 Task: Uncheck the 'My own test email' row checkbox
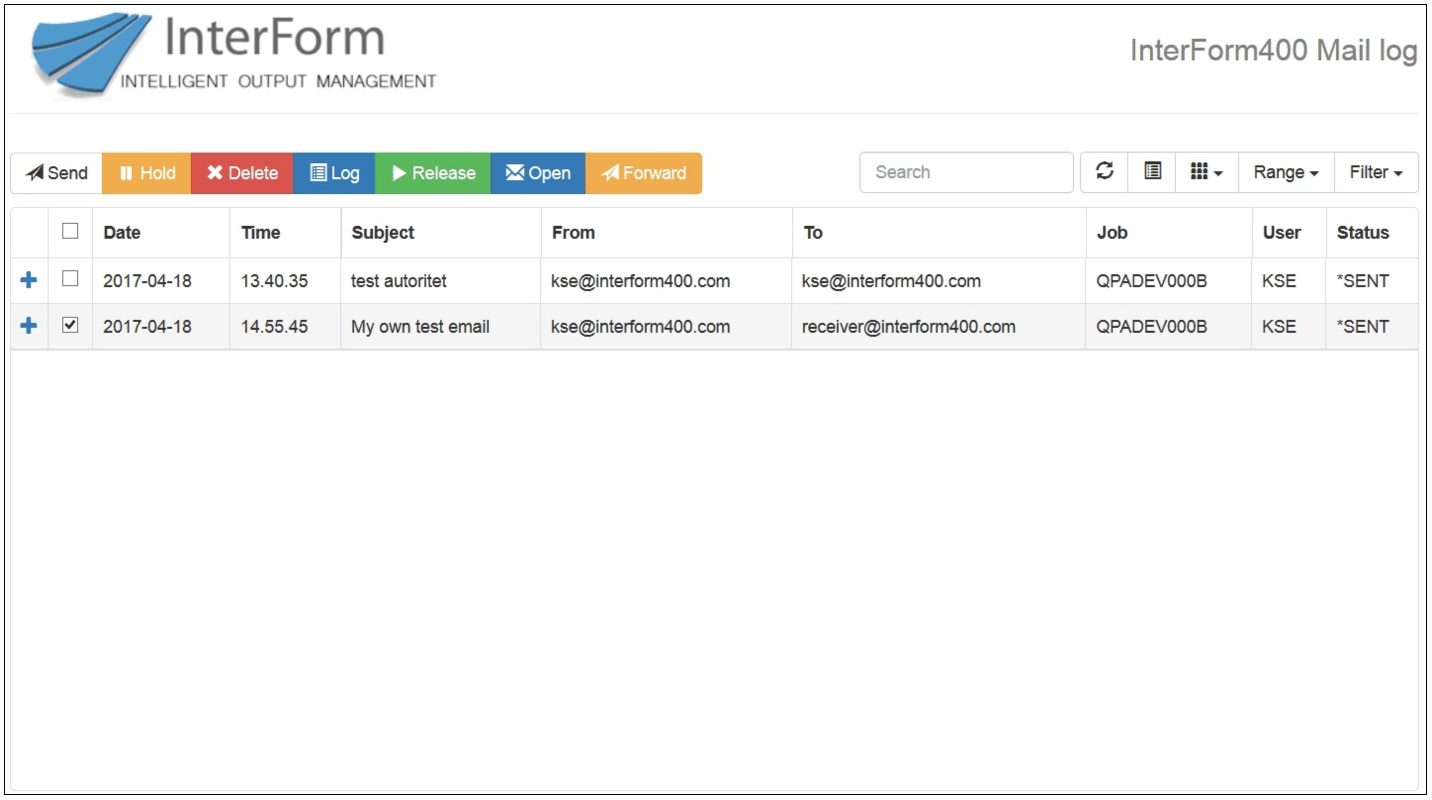[70, 325]
